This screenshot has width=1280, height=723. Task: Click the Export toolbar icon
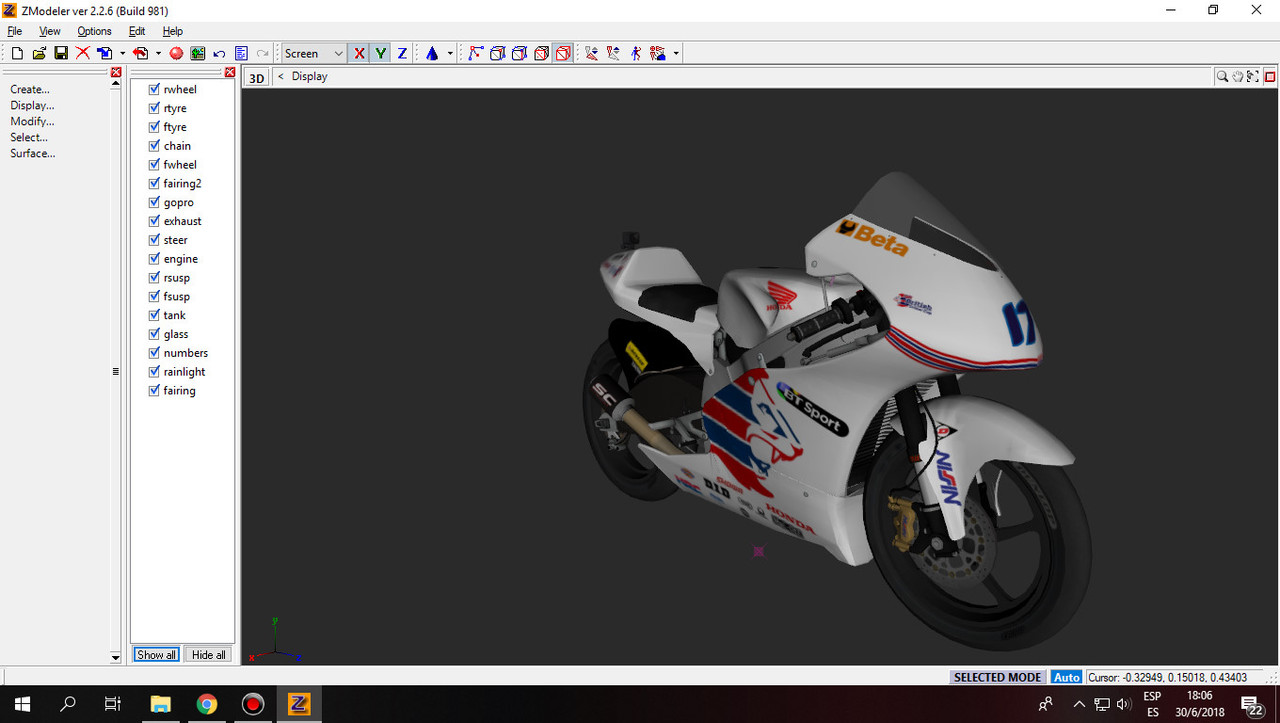click(140, 53)
